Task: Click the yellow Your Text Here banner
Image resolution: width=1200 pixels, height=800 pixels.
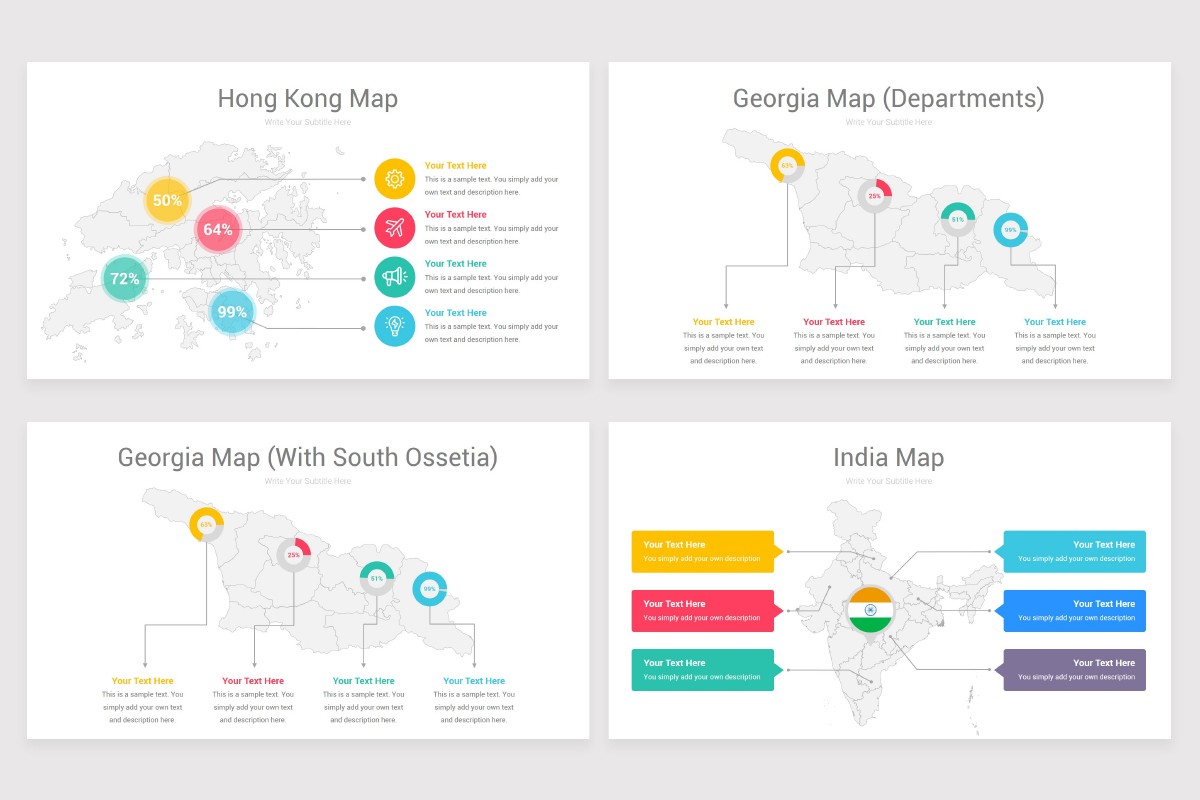Action: click(x=702, y=551)
